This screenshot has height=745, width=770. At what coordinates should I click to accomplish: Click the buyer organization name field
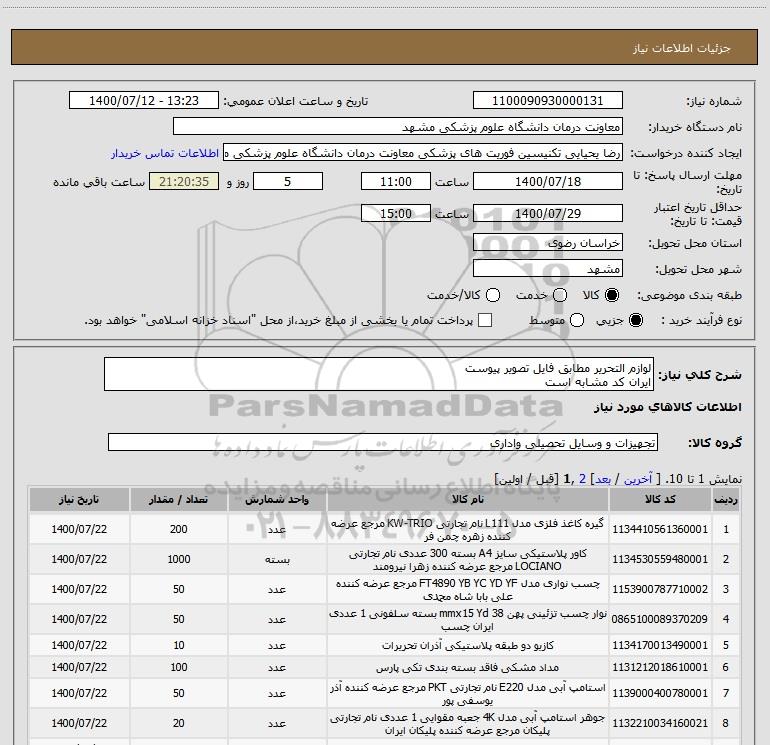click(x=398, y=127)
